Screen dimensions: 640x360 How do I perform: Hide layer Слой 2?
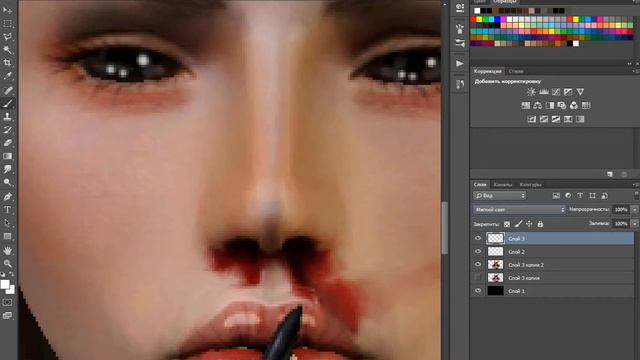click(x=478, y=251)
